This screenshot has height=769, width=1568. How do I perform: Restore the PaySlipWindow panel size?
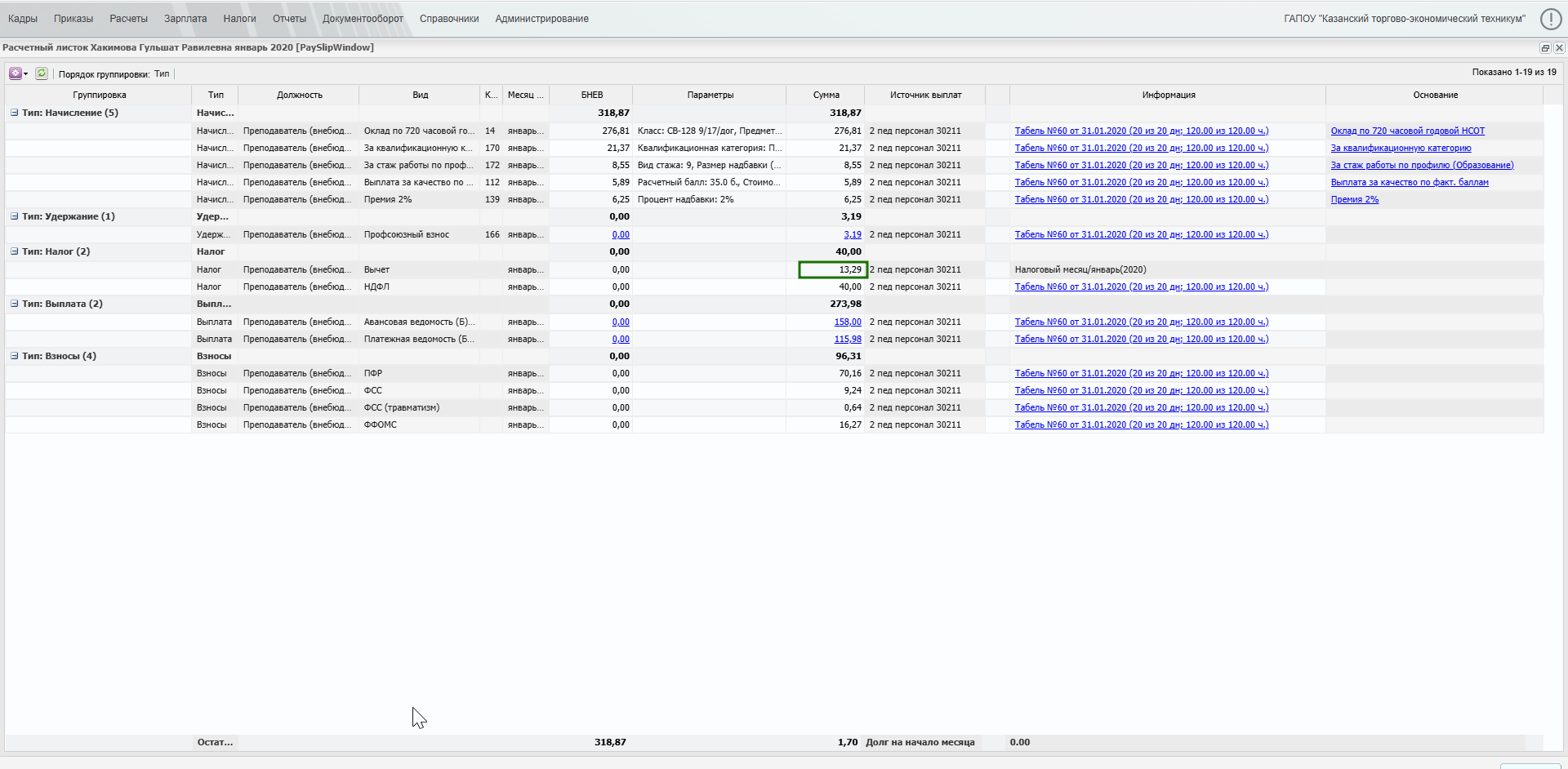point(1545,48)
